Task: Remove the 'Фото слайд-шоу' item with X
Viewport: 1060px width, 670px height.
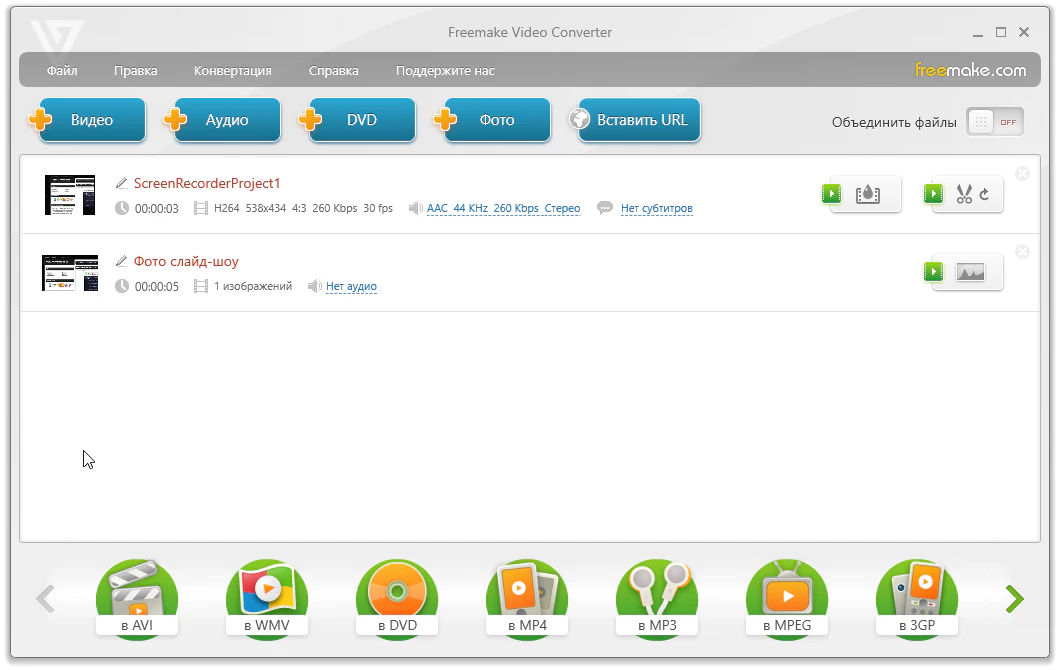Action: pyautogui.click(x=1022, y=252)
